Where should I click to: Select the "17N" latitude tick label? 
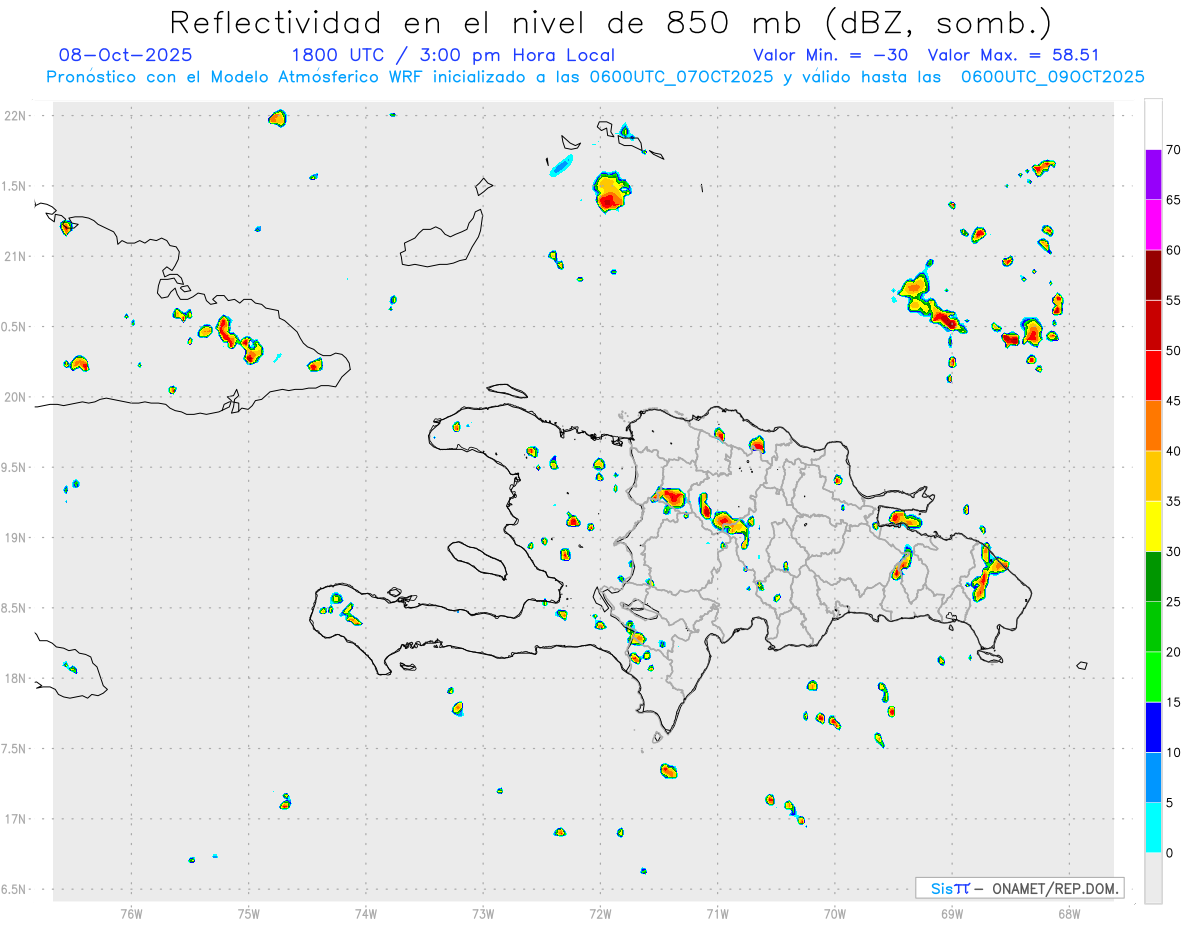[14, 819]
